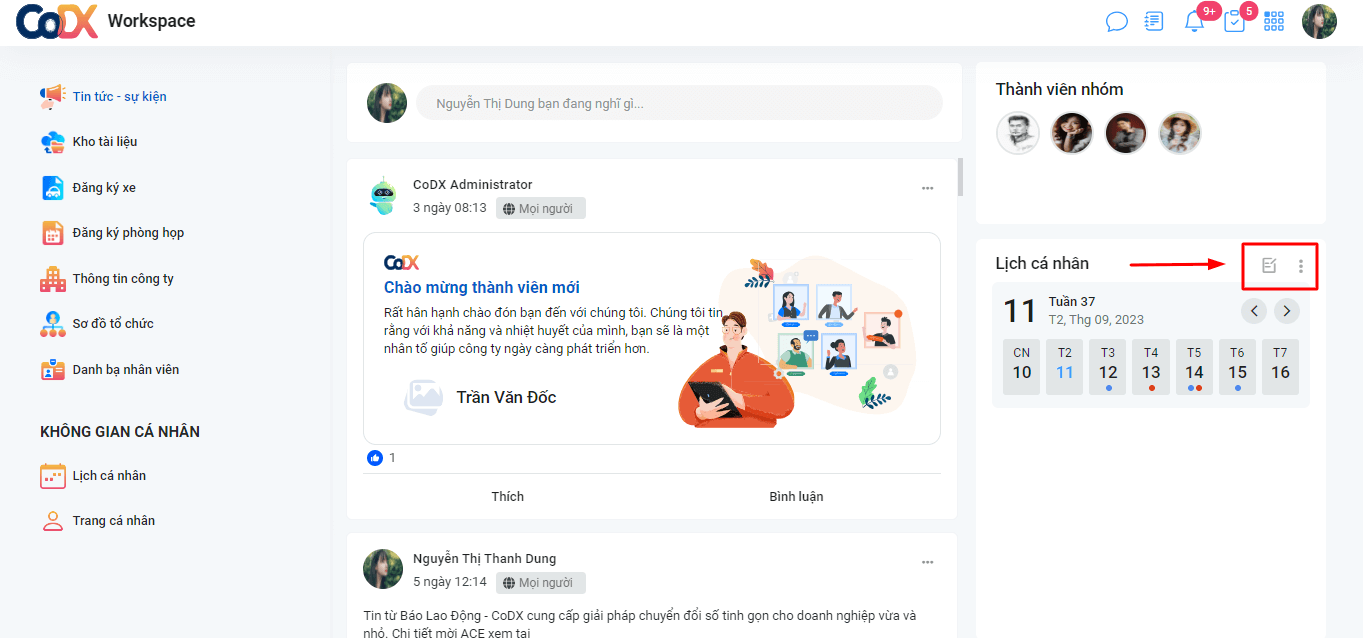The height and width of the screenshot is (638, 1363).
Task: Click the Thích button on the post
Action: [x=508, y=496]
